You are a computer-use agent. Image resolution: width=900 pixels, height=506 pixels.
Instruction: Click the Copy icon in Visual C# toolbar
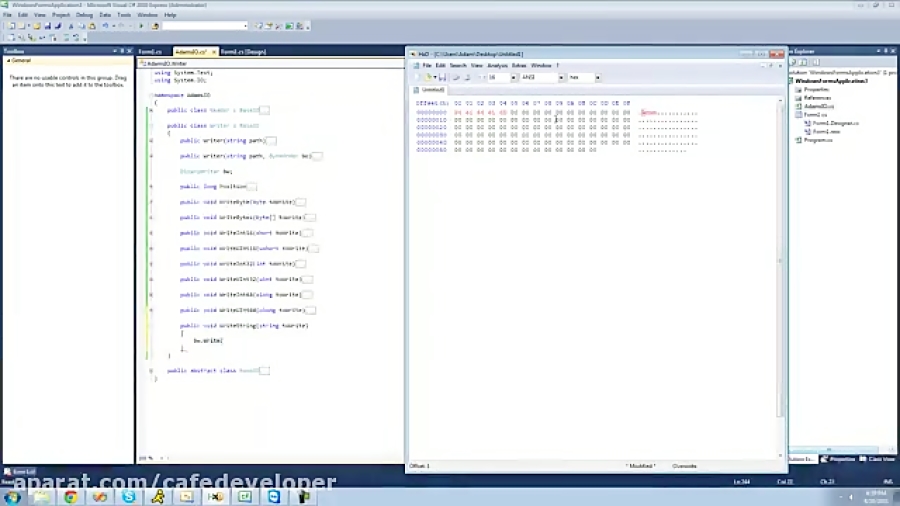click(82, 26)
